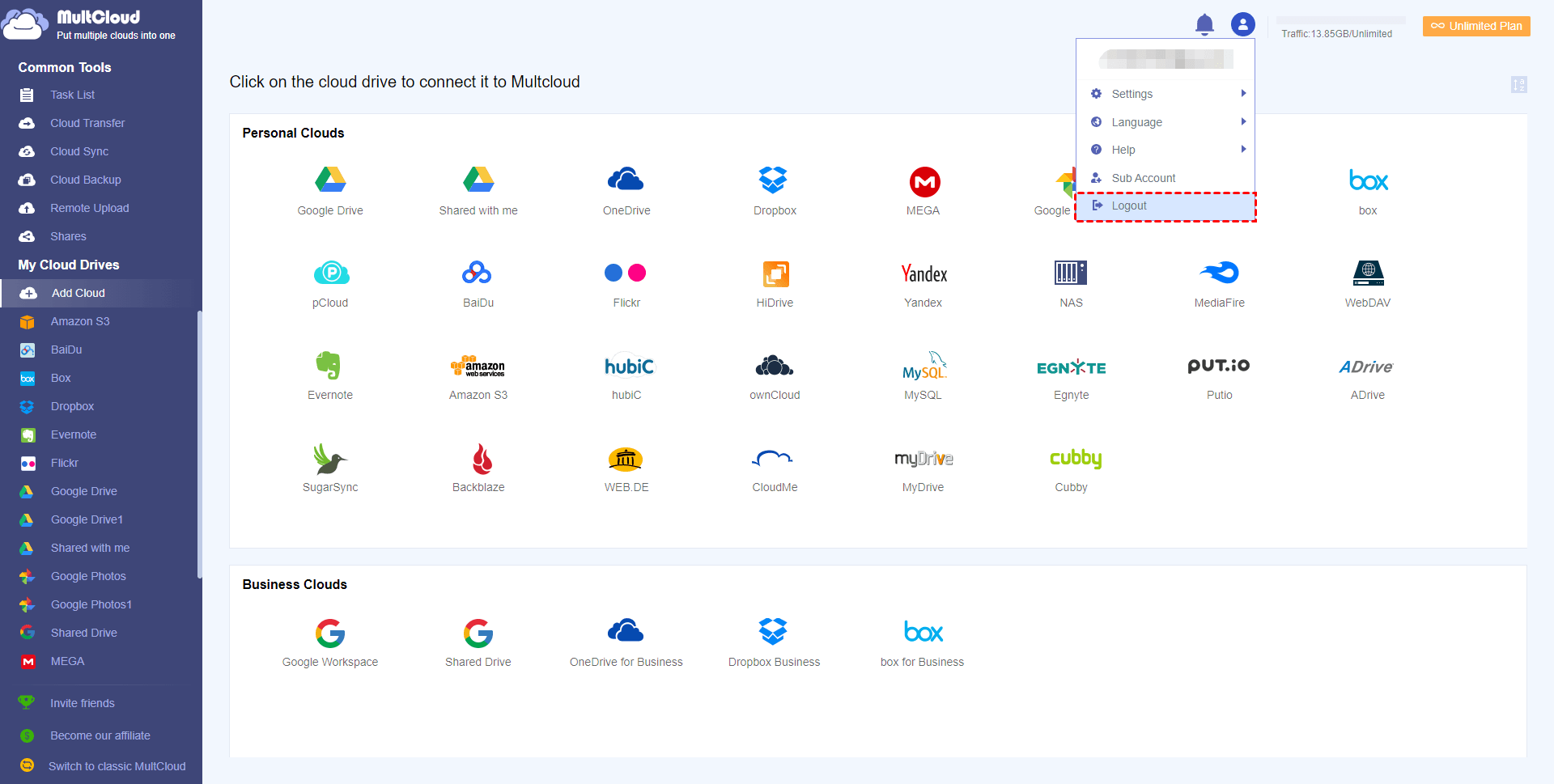Connect the CloudMe icon
The height and width of the screenshot is (784, 1554).
tap(773, 459)
